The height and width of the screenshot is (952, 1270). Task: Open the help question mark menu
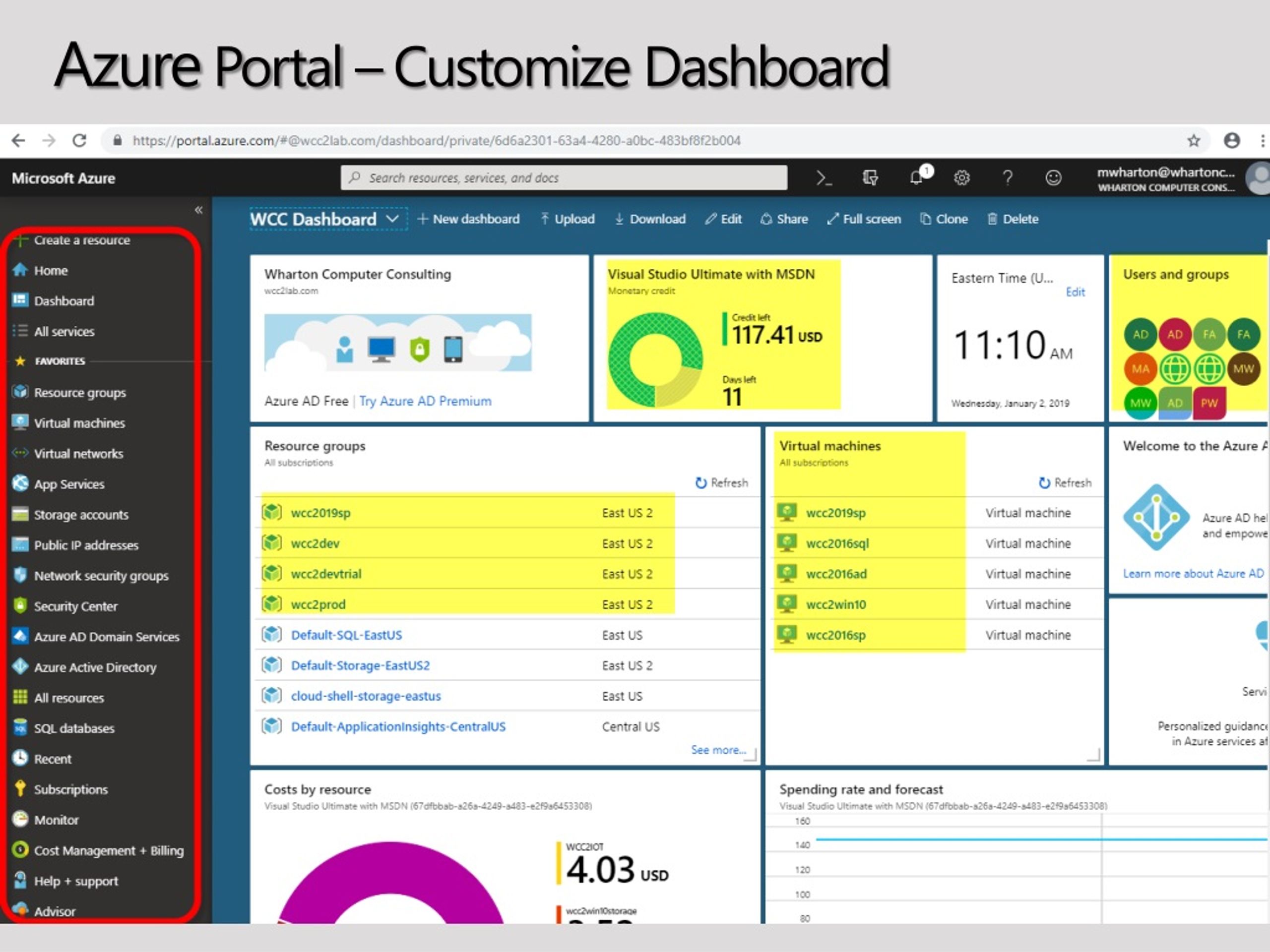point(1008,178)
